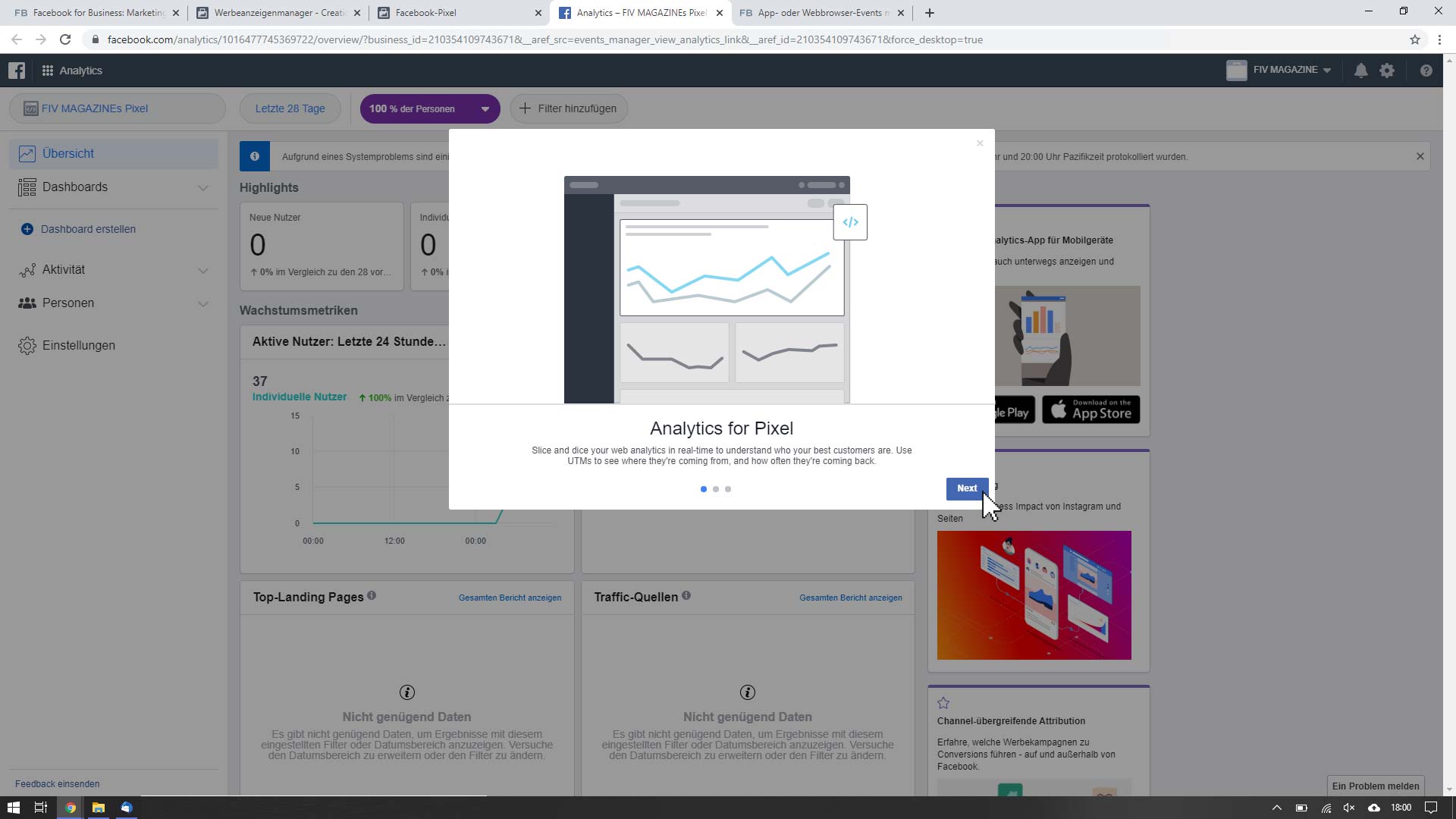Open Task View in the taskbar
The width and height of the screenshot is (1456, 819).
[x=41, y=808]
